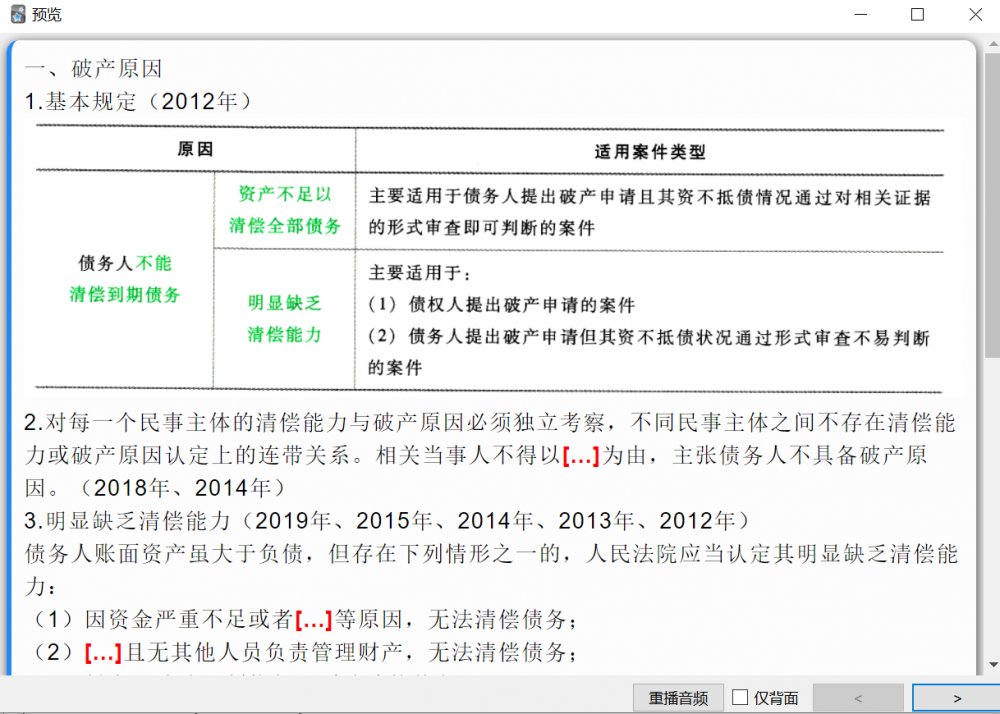Click the scrollbar up arrow
Image resolution: width=1000 pixels, height=714 pixels.
pyautogui.click(x=991, y=44)
